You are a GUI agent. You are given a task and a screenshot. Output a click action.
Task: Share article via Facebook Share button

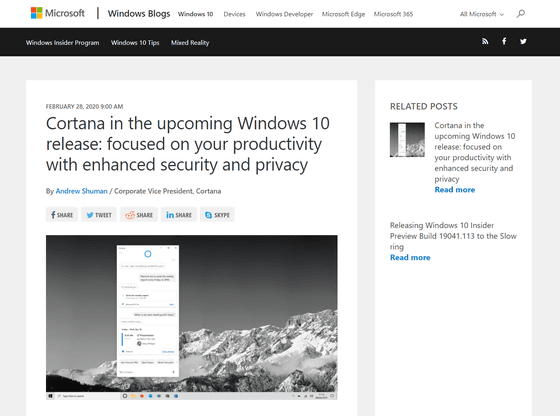pyautogui.click(x=62, y=215)
